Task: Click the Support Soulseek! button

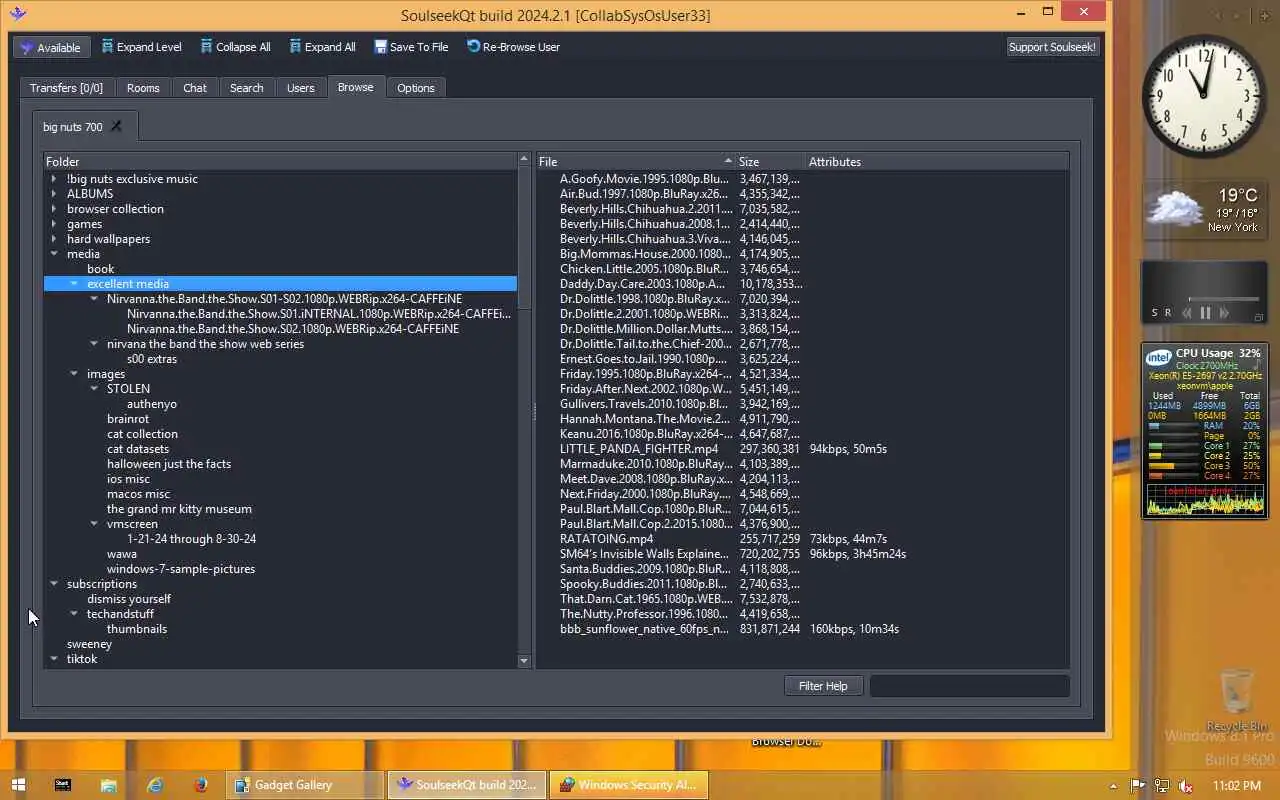Action: [x=1052, y=47]
